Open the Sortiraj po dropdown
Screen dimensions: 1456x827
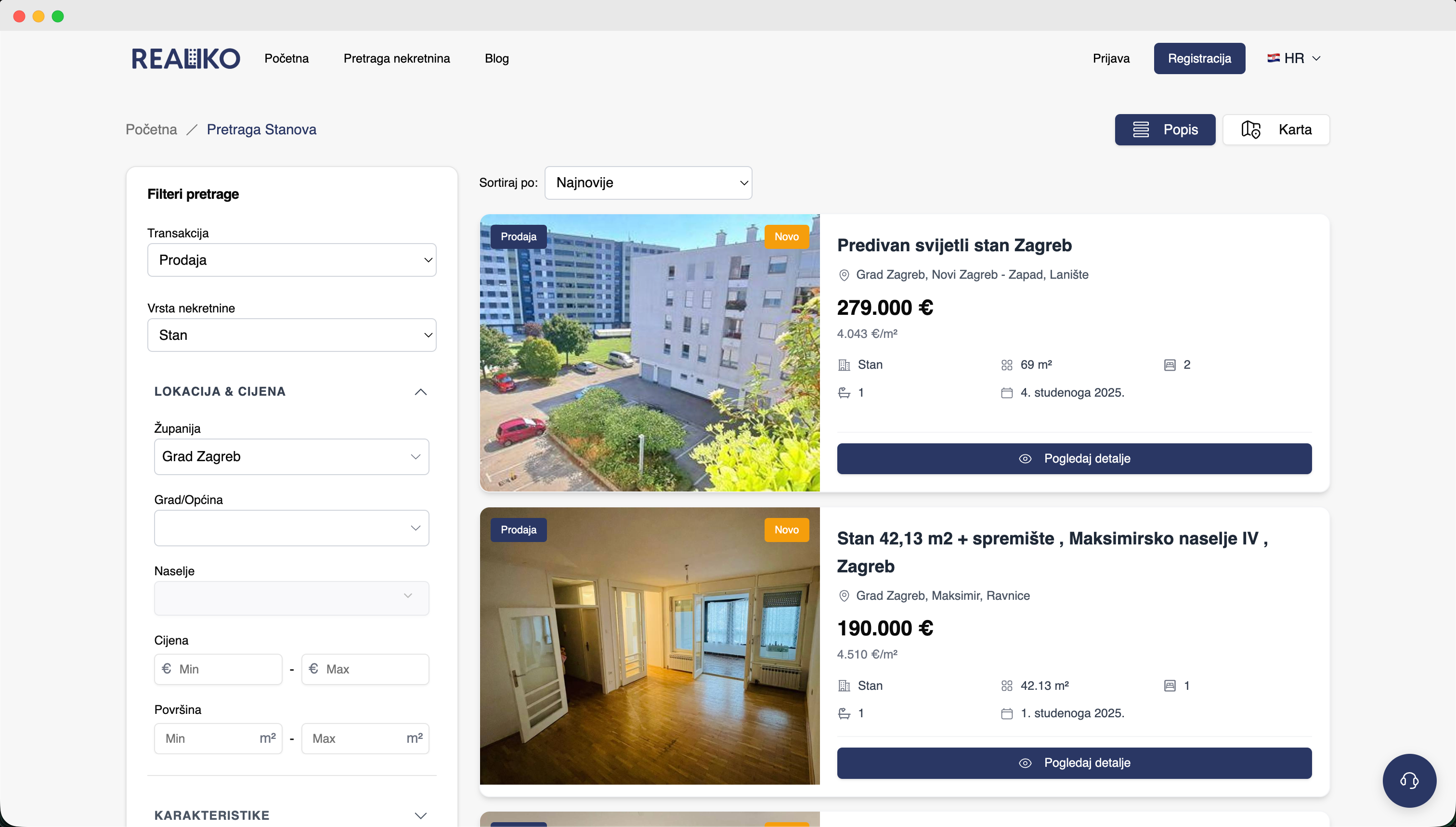[x=648, y=183]
